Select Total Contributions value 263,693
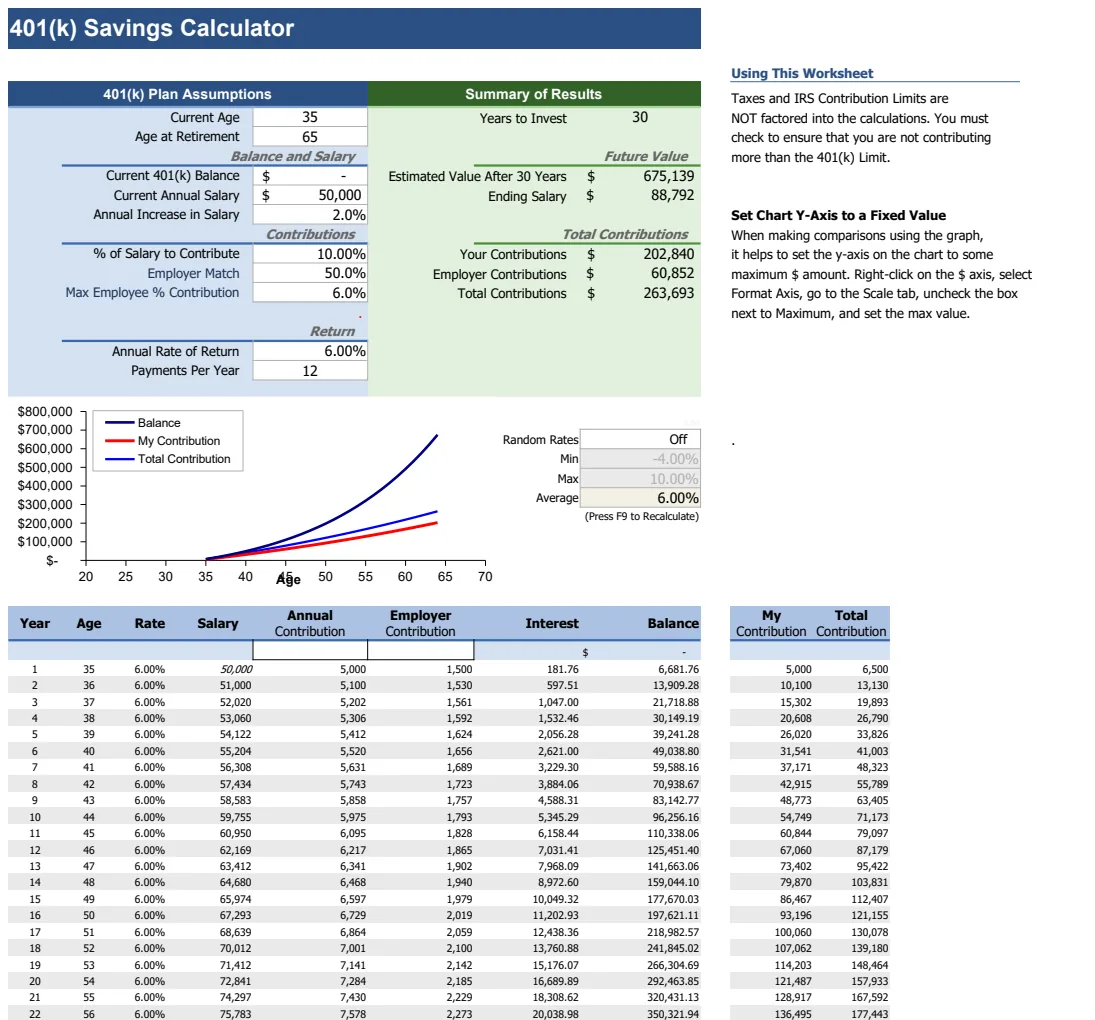The width and height of the screenshot is (1095, 1020). click(x=668, y=293)
